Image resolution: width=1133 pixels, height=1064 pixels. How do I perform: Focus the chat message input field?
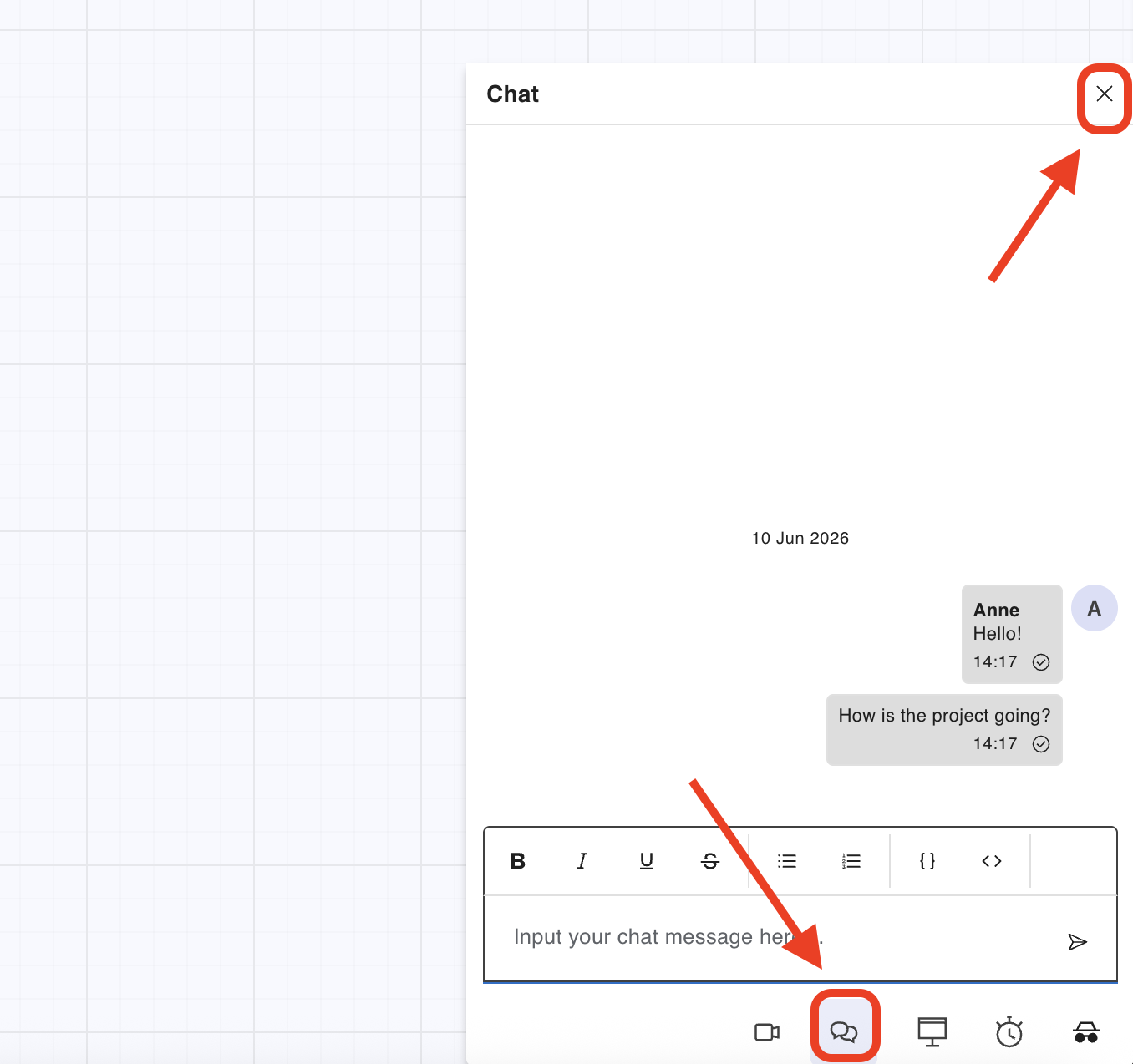point(777,938)
